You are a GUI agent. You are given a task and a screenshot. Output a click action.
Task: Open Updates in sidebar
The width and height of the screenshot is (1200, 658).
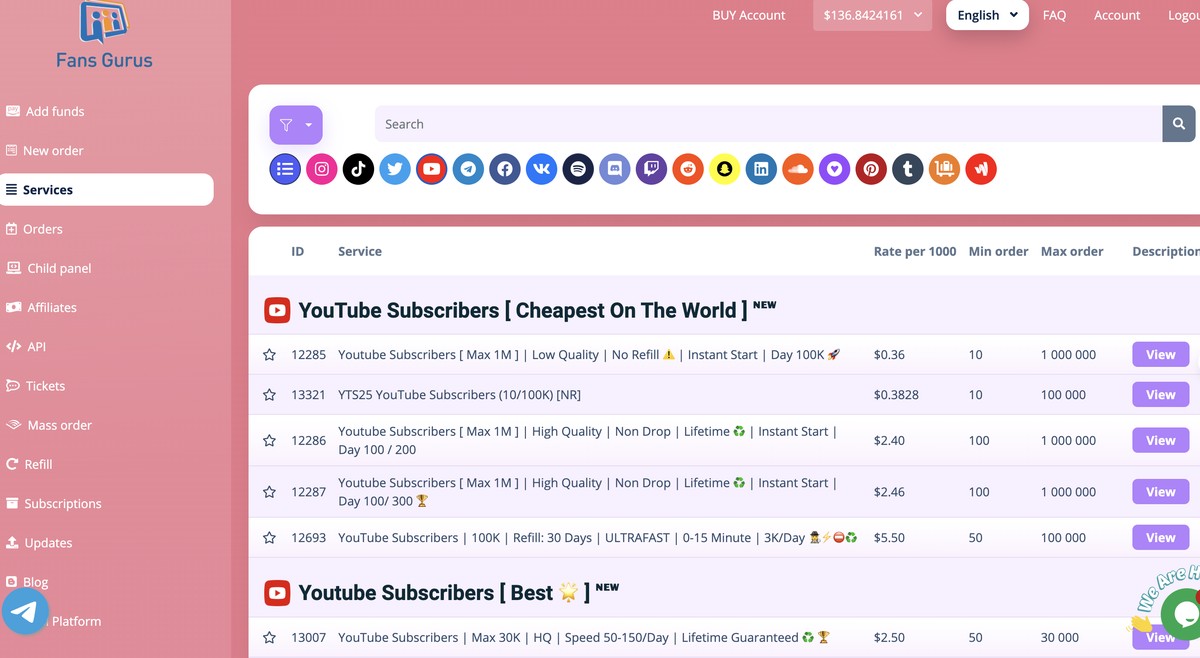tap(39, 543)
